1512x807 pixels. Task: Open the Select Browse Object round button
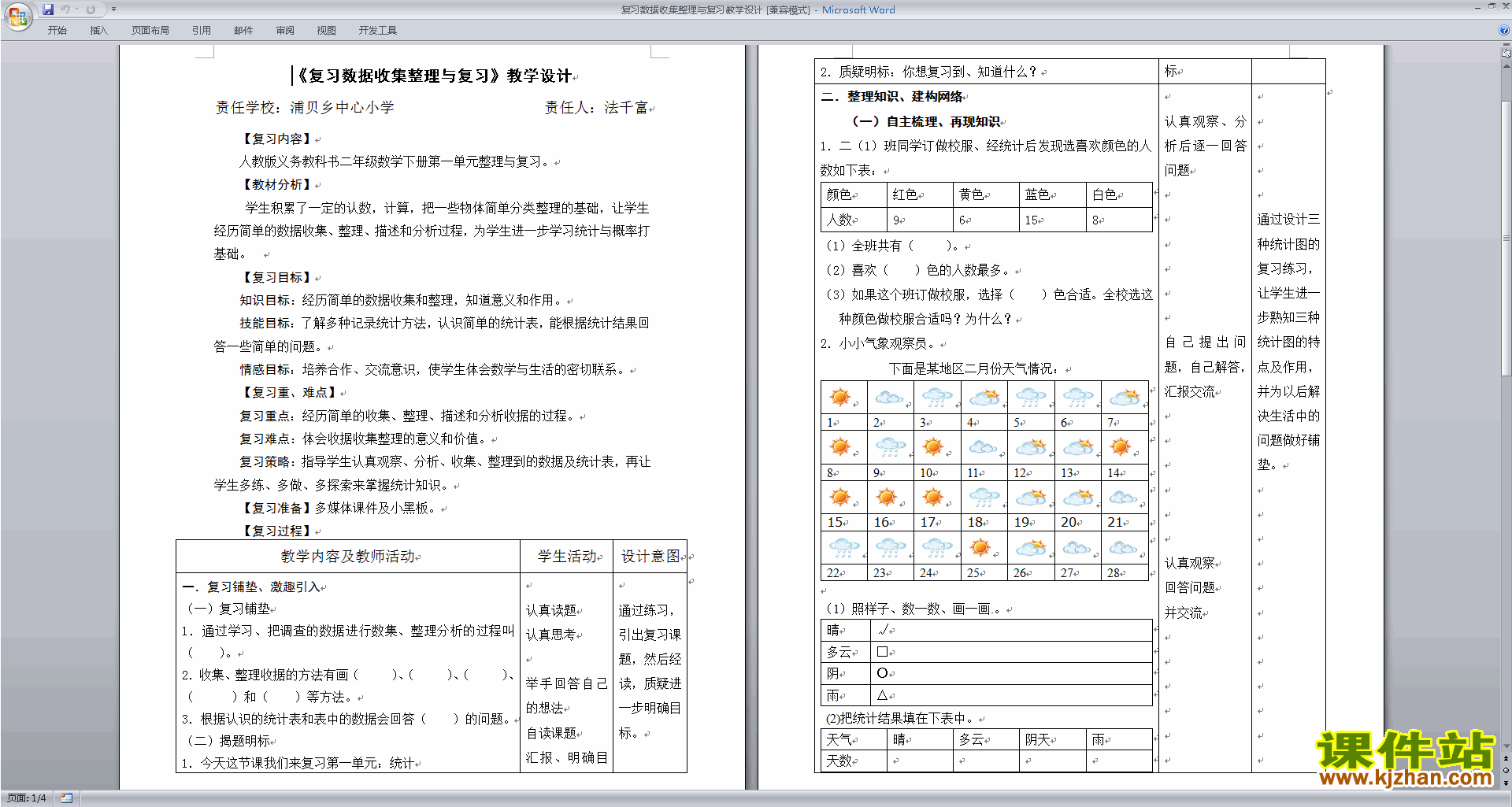click(x=1506, y=771)
